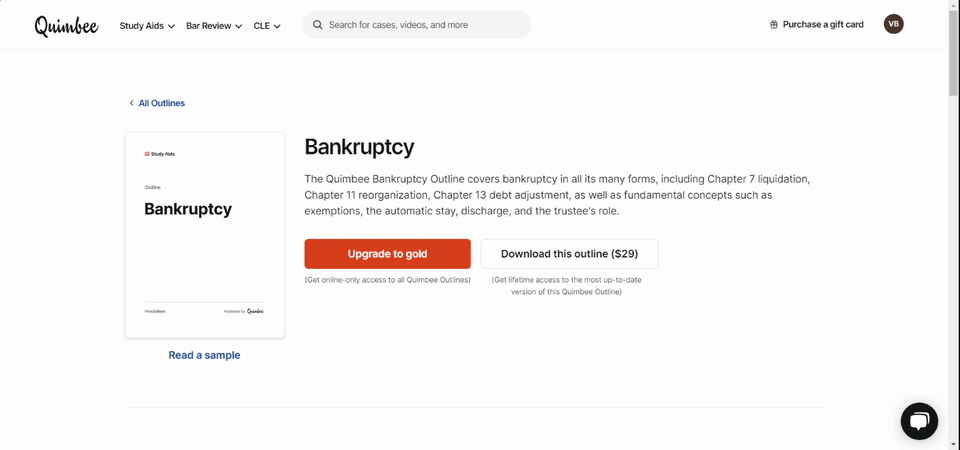Image resolution: width=960 pixels, height=450 pixels.
Task: Click the Upgrade to gold button
Action: pyautogui.click(x=388, y=253)
